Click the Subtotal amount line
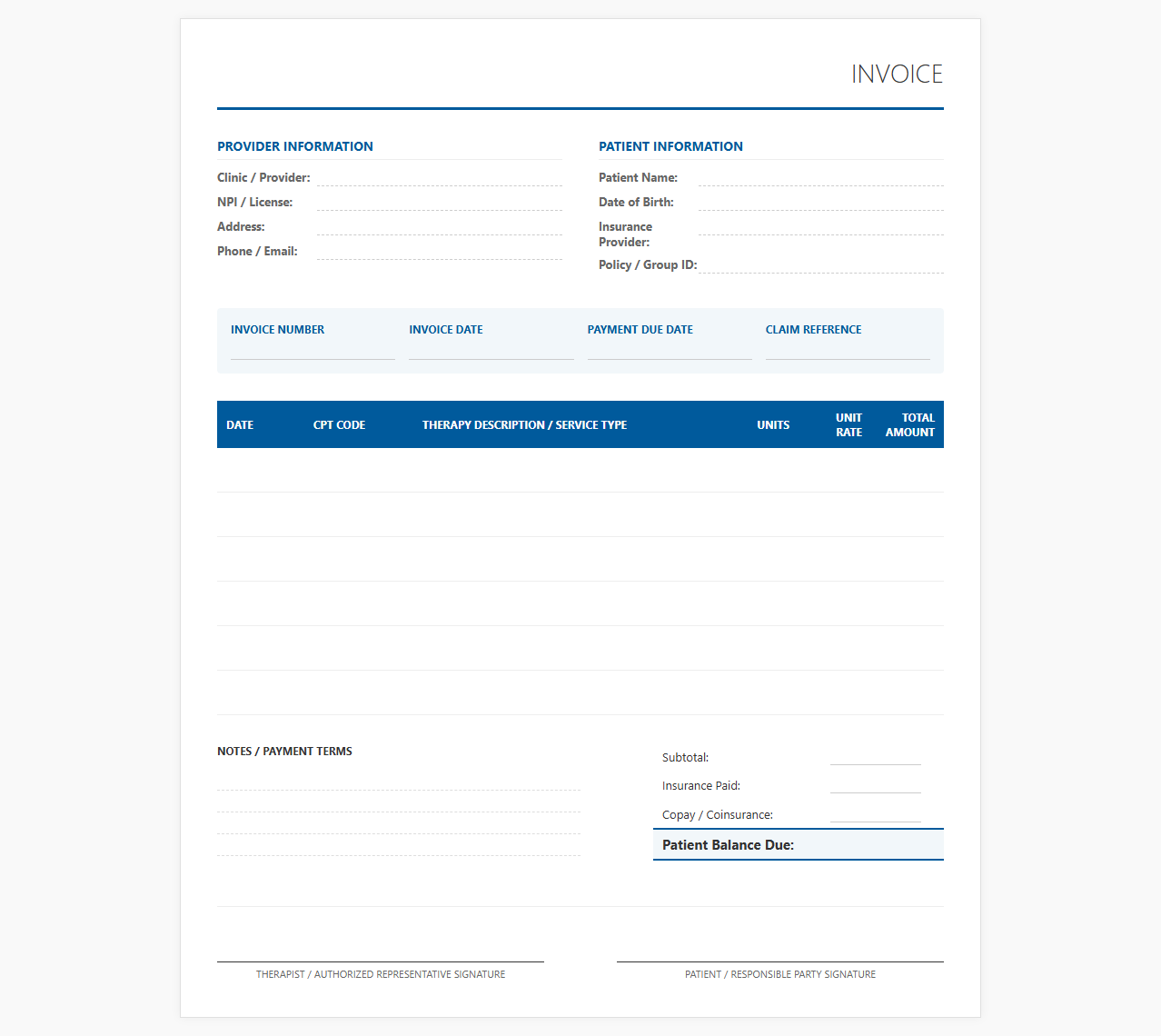 coord(876,757)
